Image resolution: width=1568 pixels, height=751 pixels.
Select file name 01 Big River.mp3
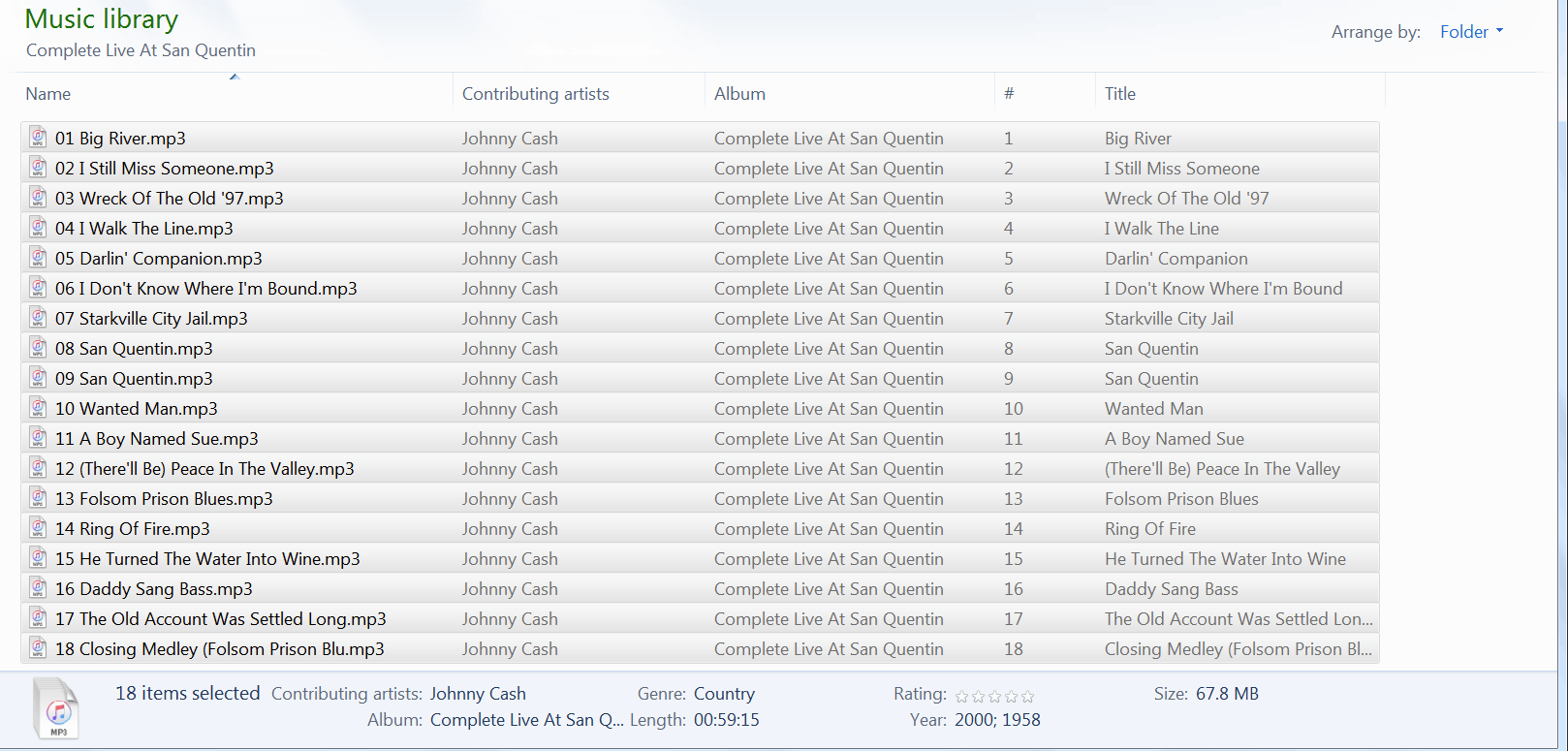coord(120,139)
